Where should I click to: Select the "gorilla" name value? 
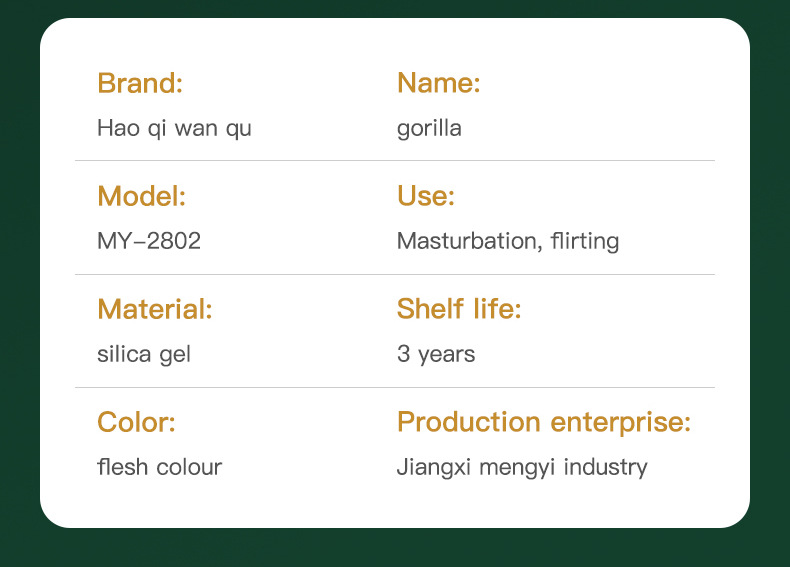[x=429, y=129]
